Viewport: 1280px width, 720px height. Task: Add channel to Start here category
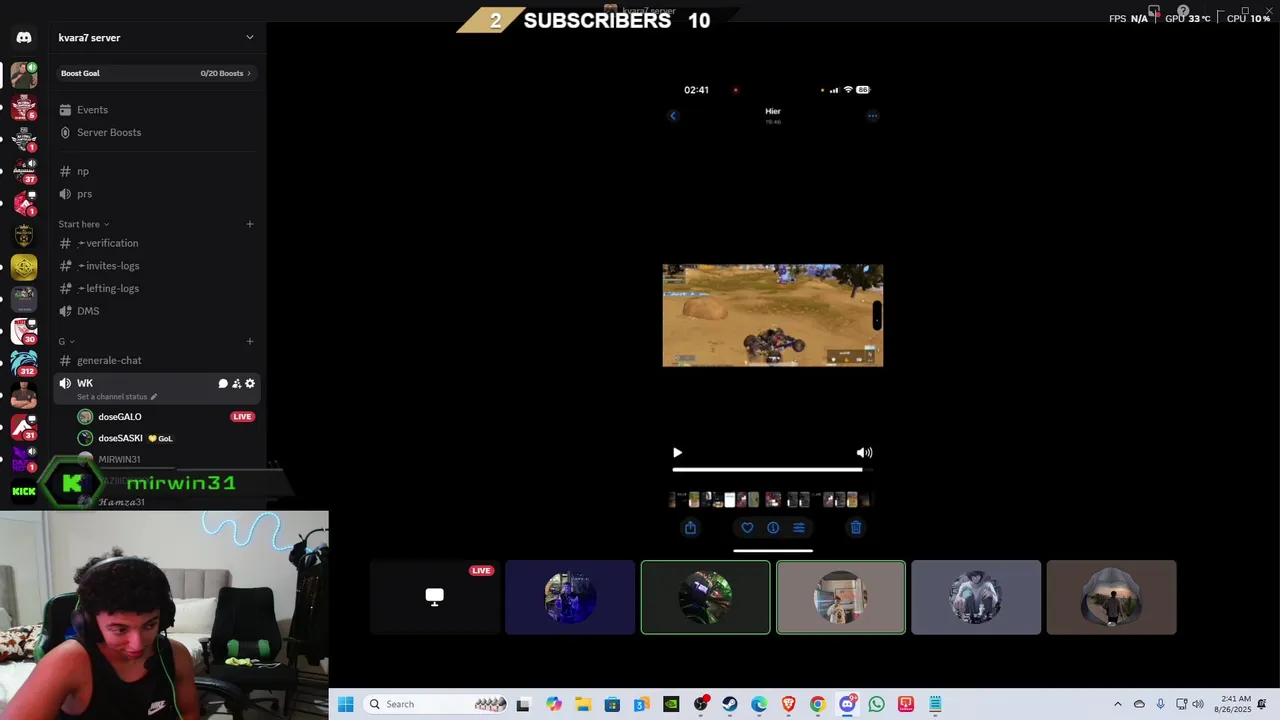250,224
